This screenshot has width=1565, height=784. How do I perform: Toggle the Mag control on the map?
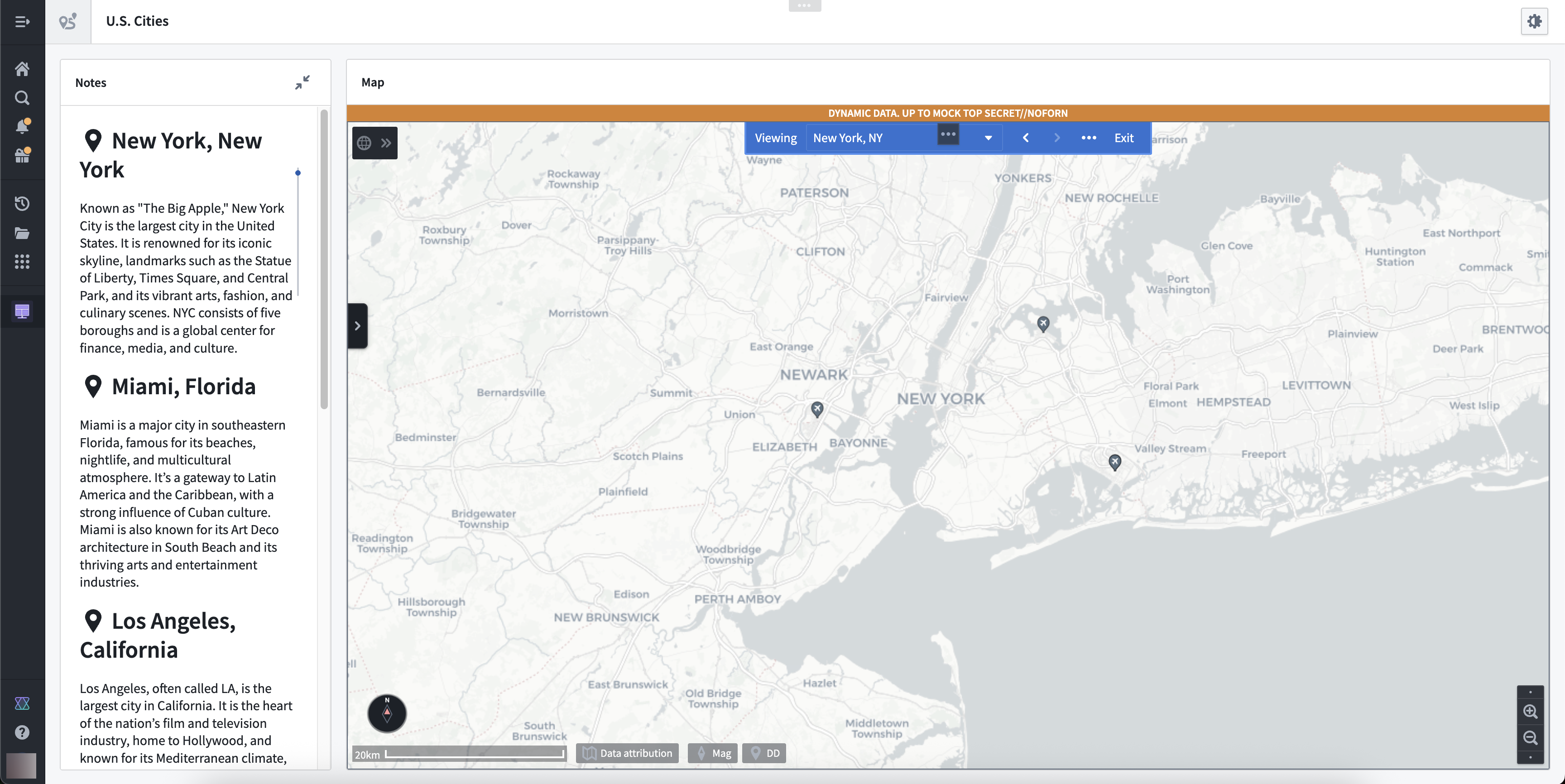(712, 753)
